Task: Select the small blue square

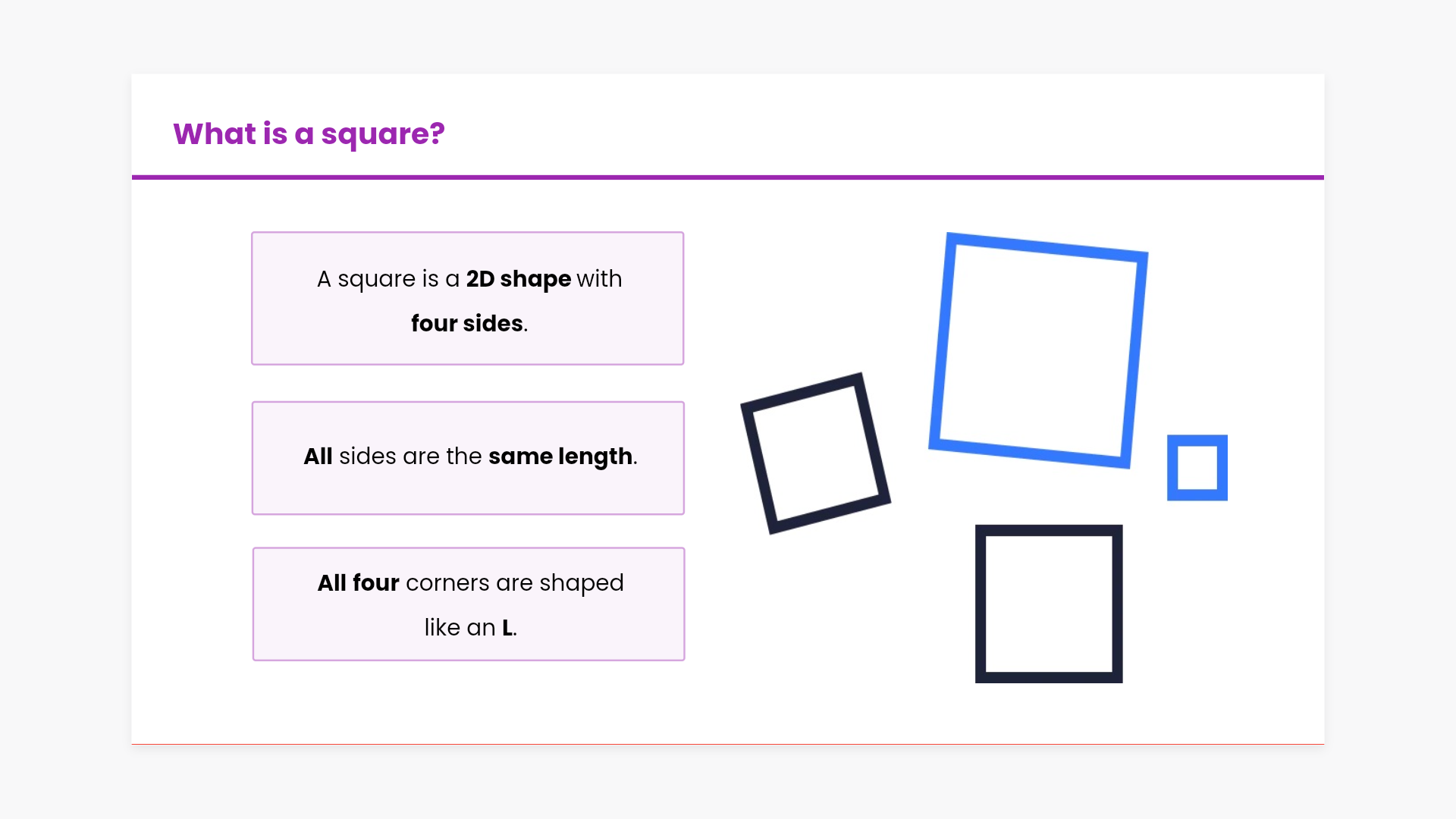Action: pyautogui.click(x=1197, y=468)
